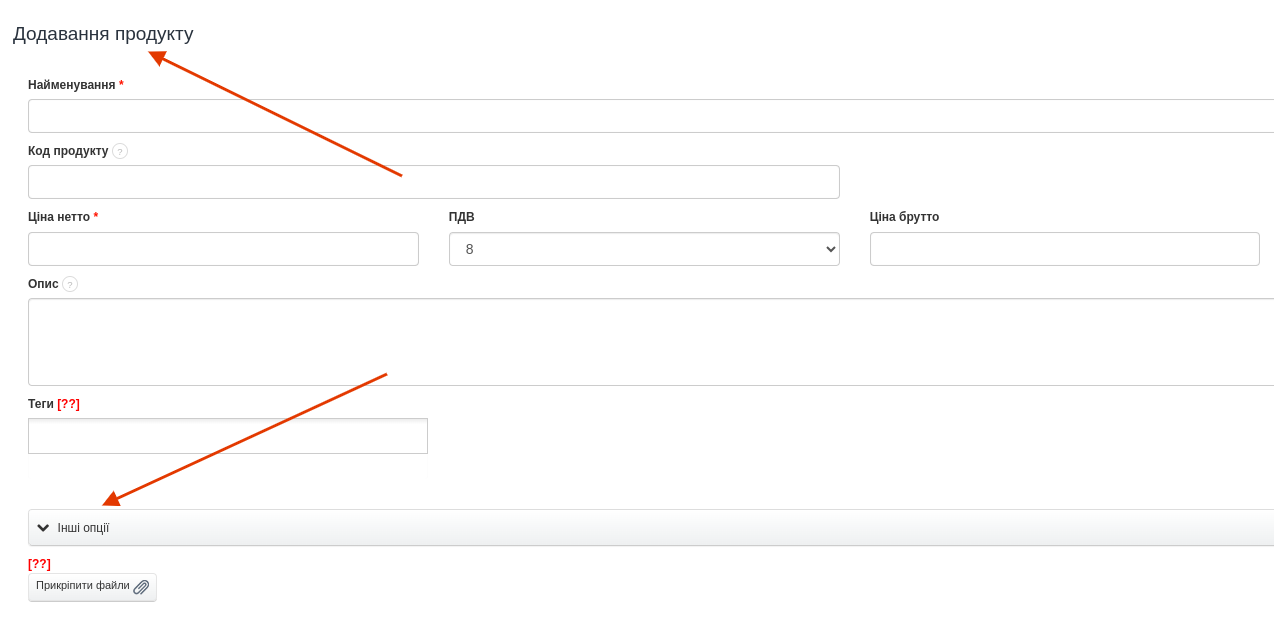Click the paperclip Прикріпити файли button
1274x617 pixels.
(x=92, y=587)
